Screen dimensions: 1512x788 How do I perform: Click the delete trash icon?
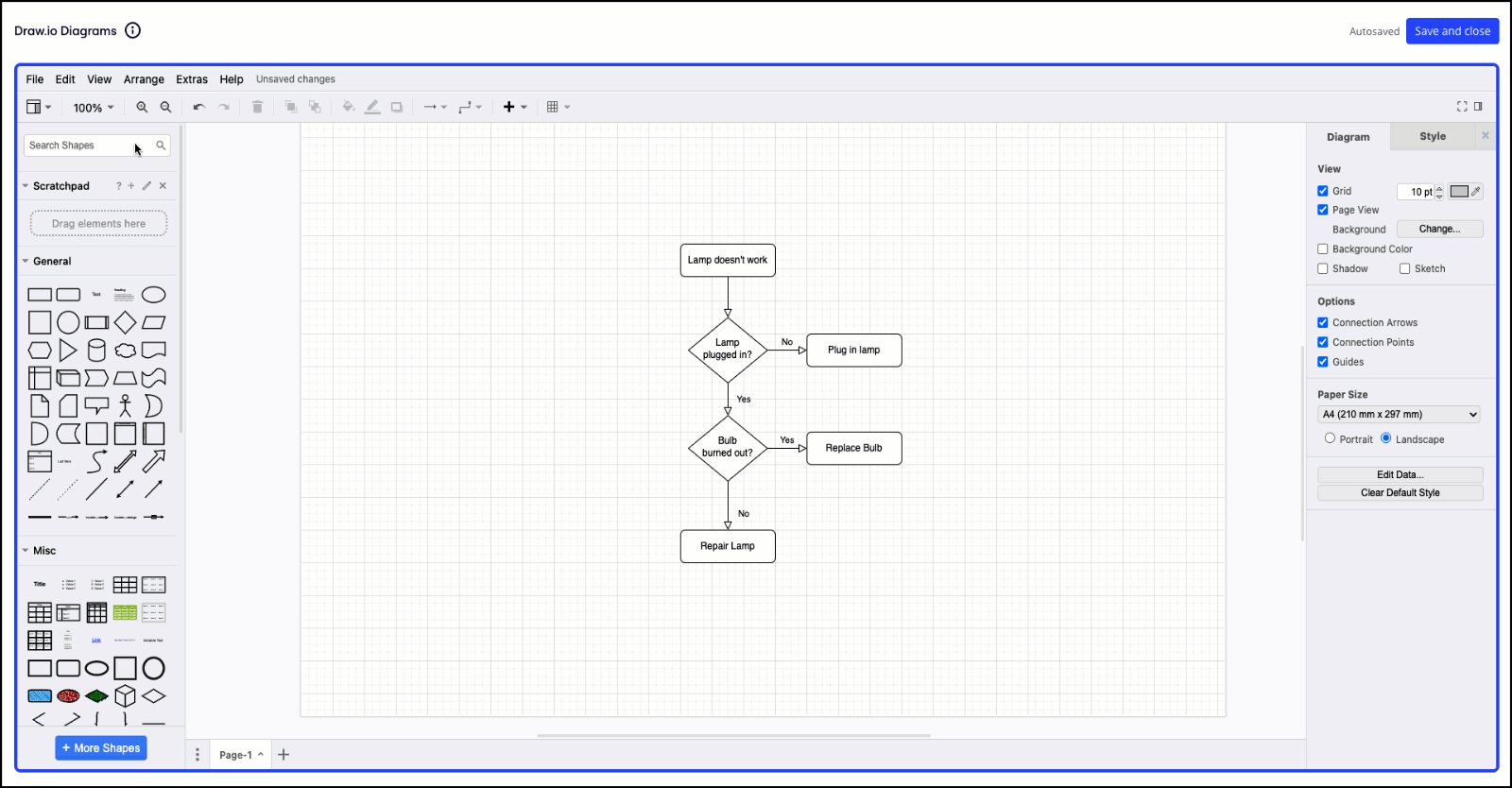[x=257, y=107]
